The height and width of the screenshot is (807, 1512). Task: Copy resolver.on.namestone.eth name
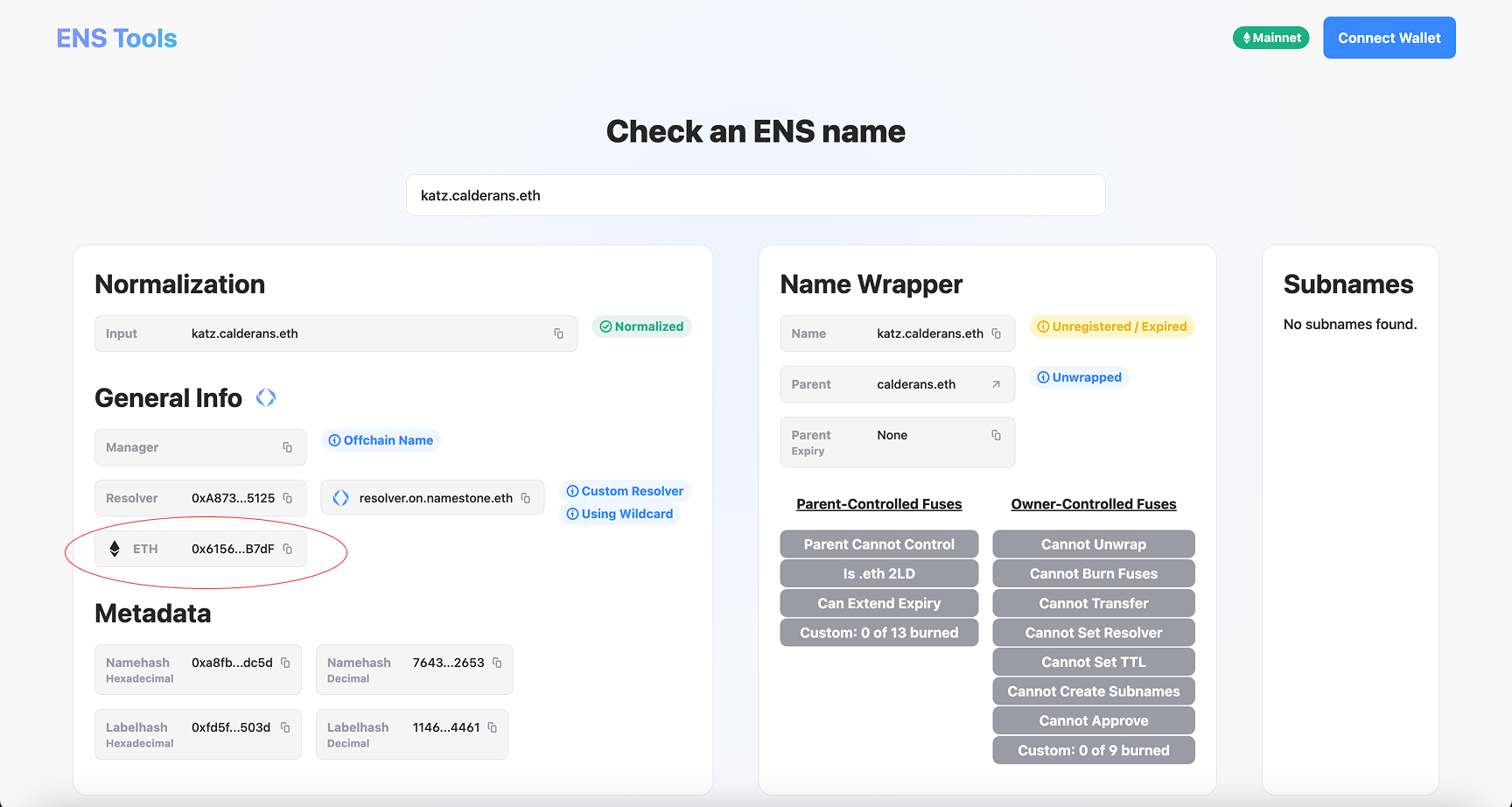tap(525, 498)
